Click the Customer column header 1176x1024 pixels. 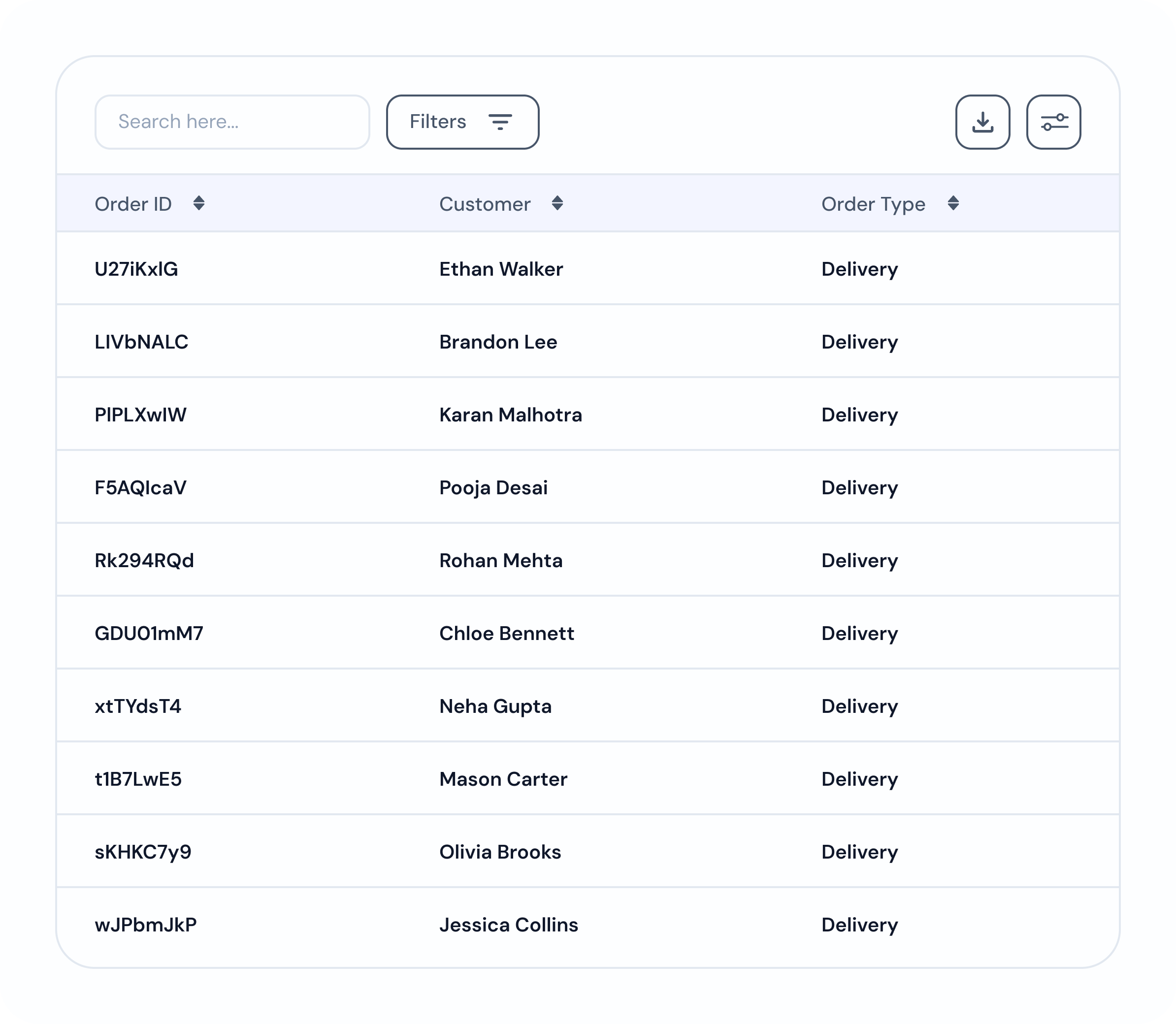(x=485, y=204)
